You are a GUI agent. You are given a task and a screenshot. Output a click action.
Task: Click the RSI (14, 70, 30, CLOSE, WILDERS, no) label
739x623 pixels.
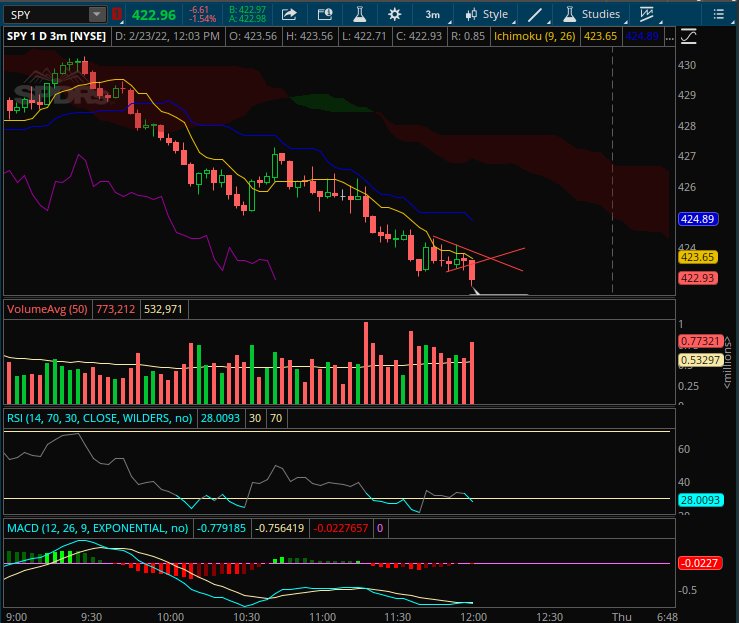pyautogui.click(x=99, y=418)
